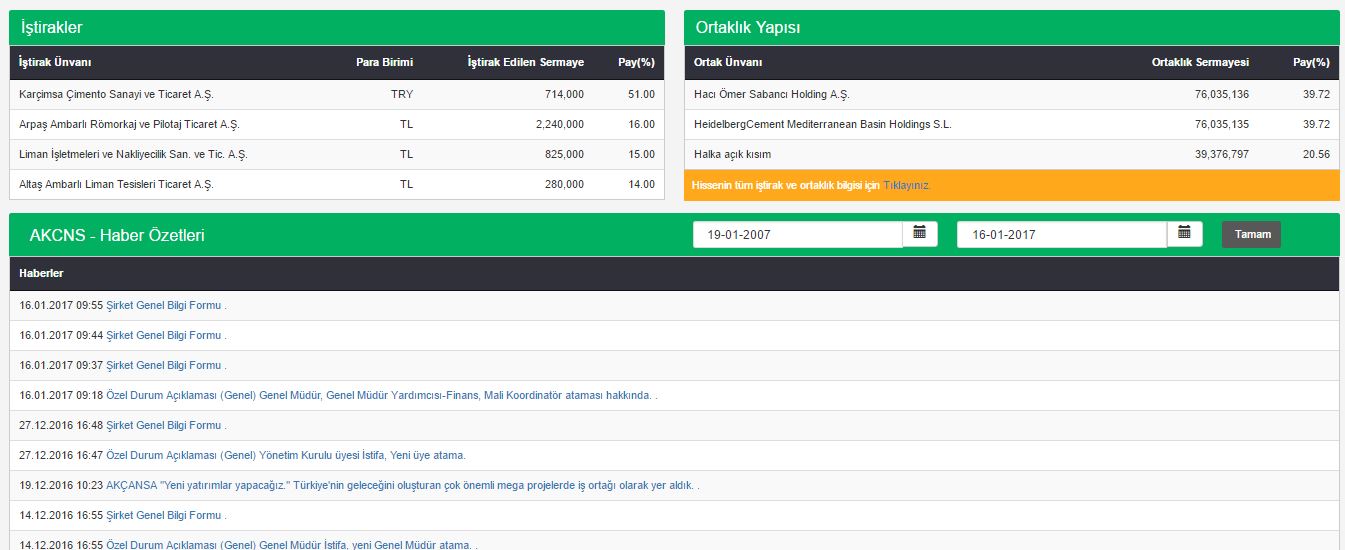This screenshot has width=1345, height=550.
Task: Select the Karçimsa Çimento Sanayi ve Ticaret A.Ş. row
Action: 337,94
